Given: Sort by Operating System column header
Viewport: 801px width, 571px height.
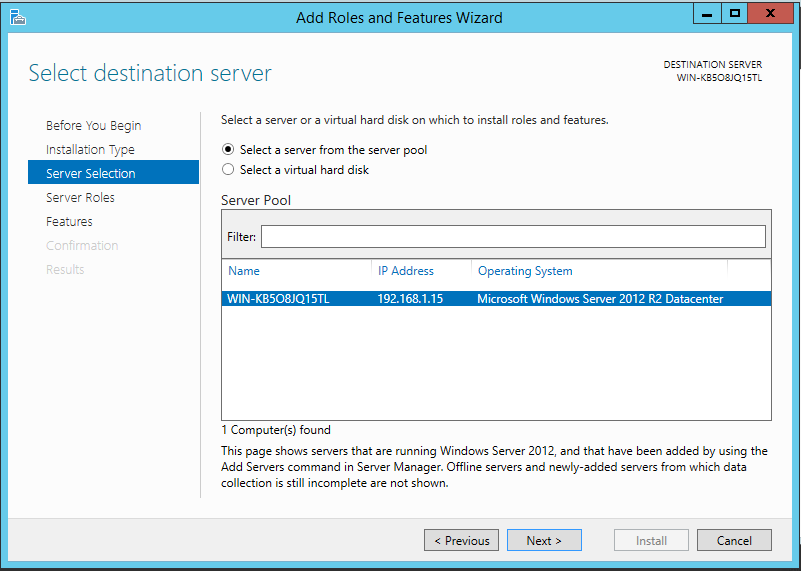Looking at the screenshot, I should tap(525, 271).
